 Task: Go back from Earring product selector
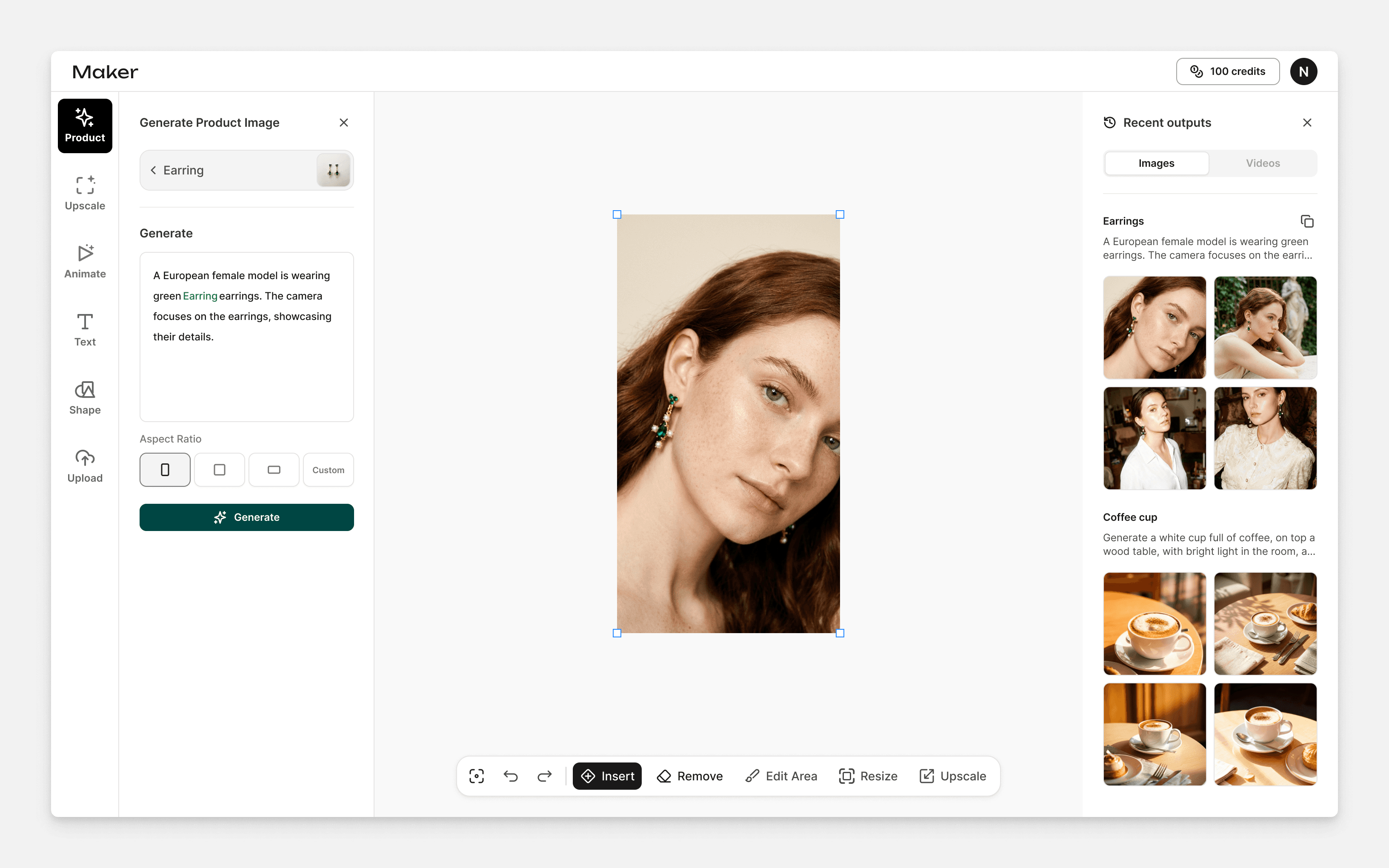(x=153, y=170)
